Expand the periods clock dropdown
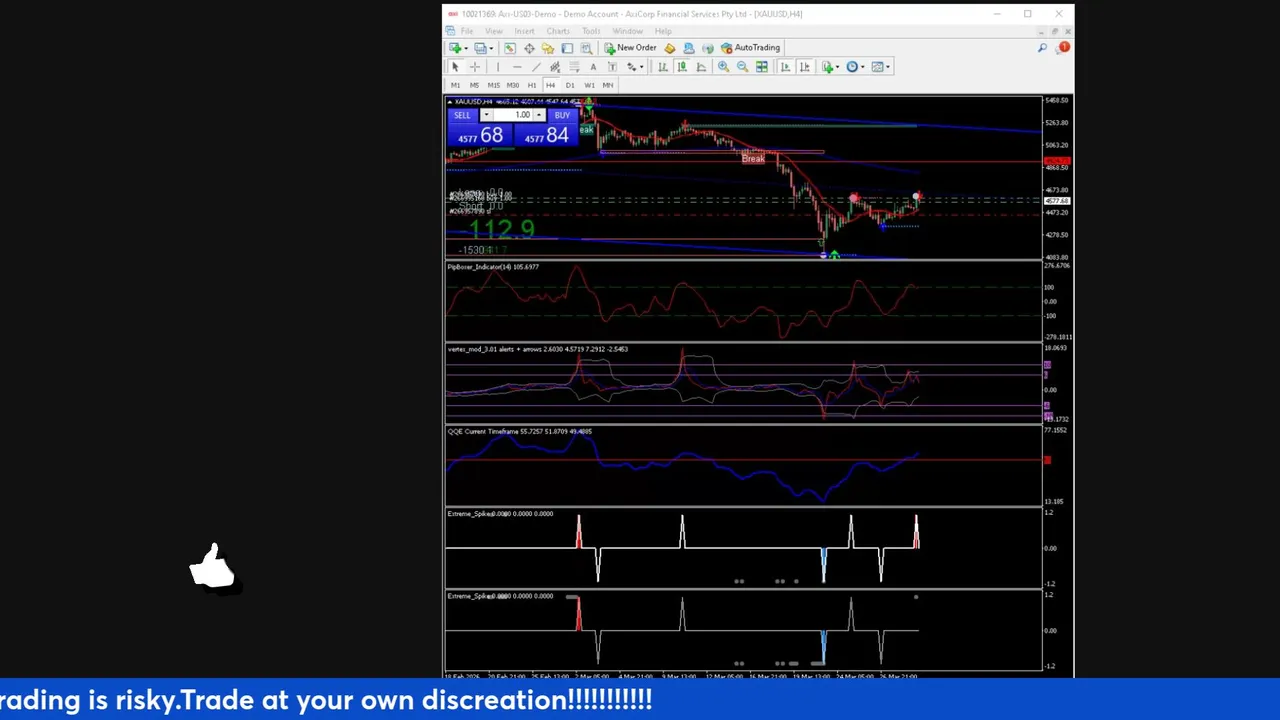The height and width of the screenshot is (720, 1280). click(x=862, y=67)
